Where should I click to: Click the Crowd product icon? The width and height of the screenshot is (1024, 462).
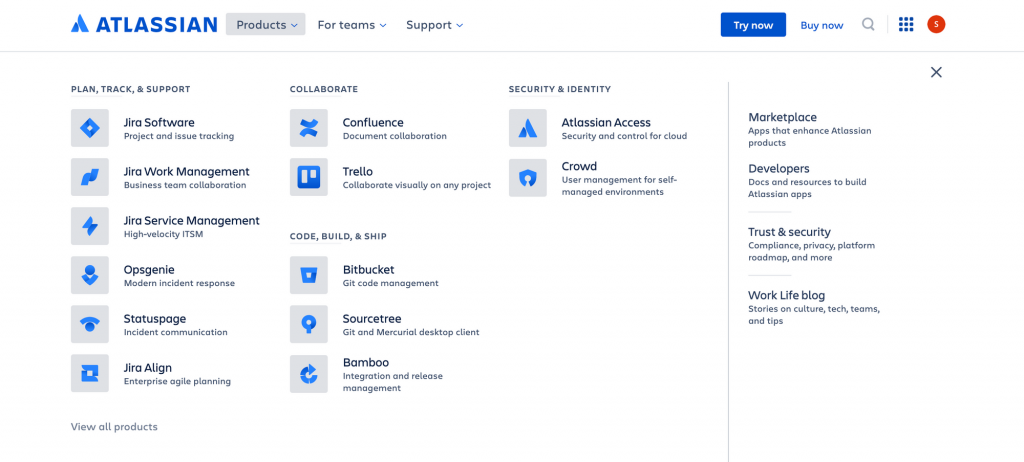pos(528,177)
